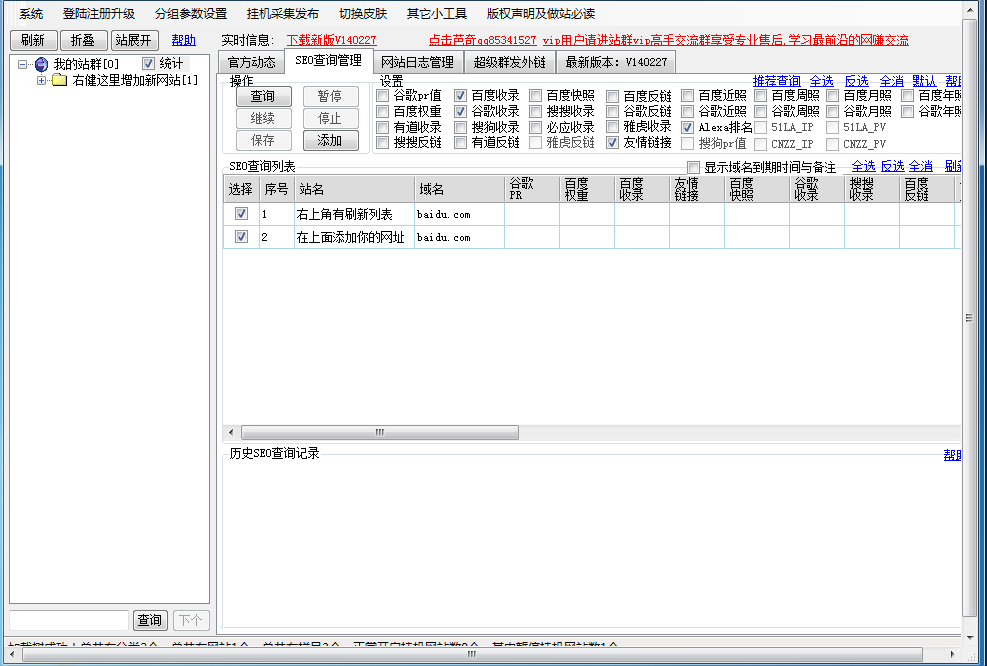Open the 其它小工具 menu
Image resolution: width=987 pixels, height=666 pixels.
pos(436,14)
